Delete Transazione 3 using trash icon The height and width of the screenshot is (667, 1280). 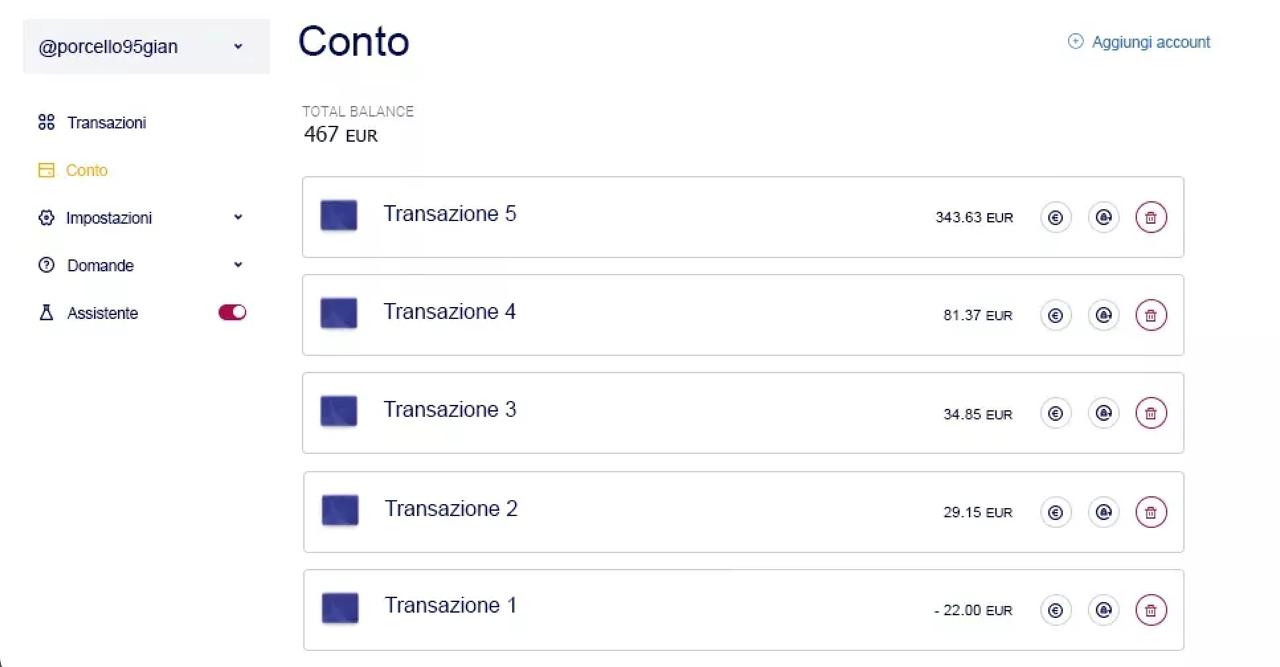[x=1151, y=413]
